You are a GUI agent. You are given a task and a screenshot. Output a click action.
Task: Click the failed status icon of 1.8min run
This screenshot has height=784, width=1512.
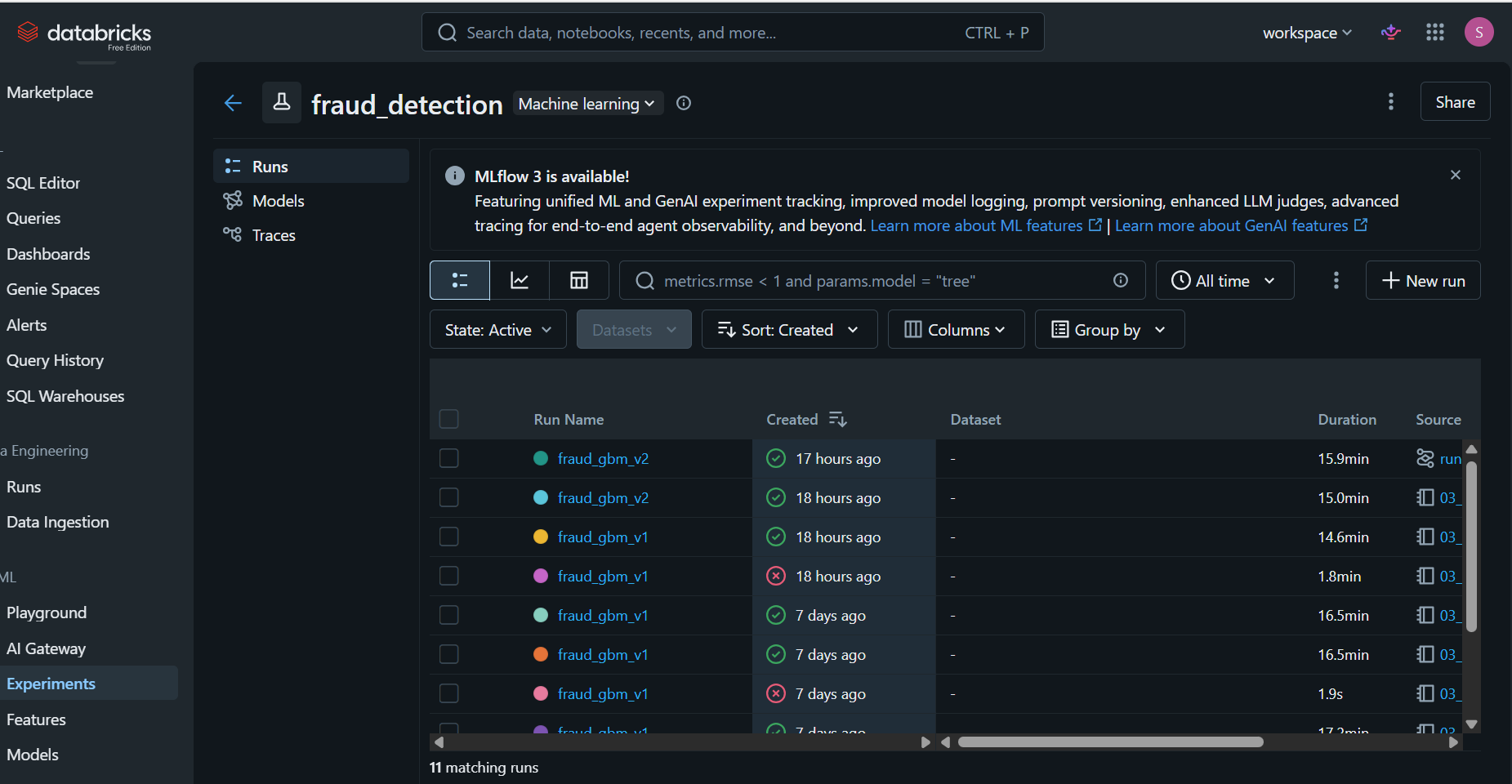[776, 576]
